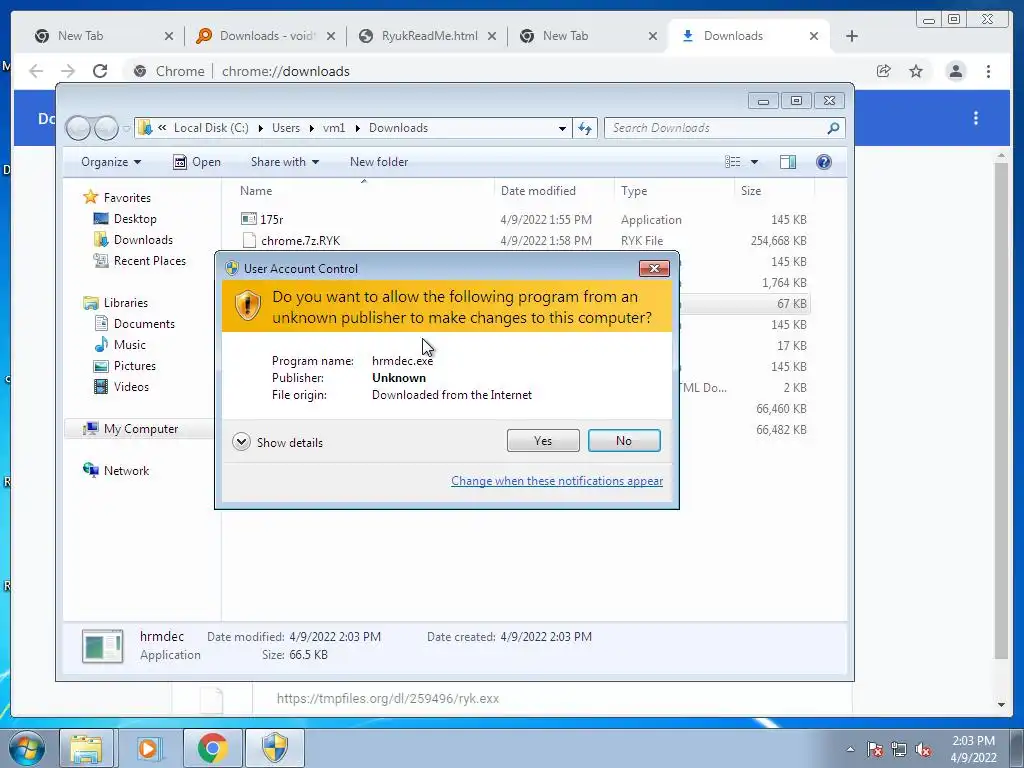Click the Explorer forward navigation button
The image size is (1024, 768).
click(x=106, y=128)
